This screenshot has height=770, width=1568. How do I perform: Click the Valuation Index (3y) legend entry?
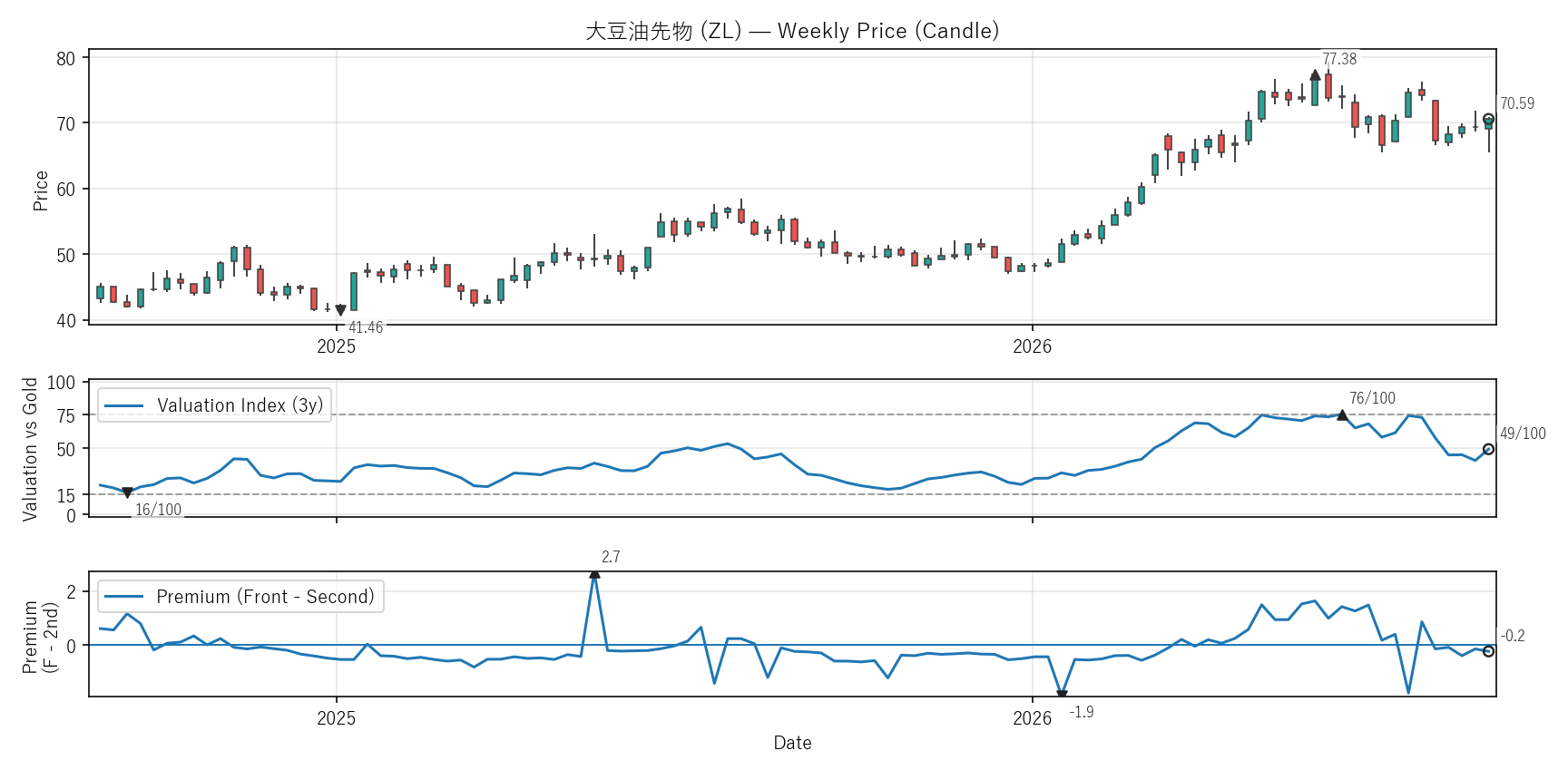tap(215, 405)
